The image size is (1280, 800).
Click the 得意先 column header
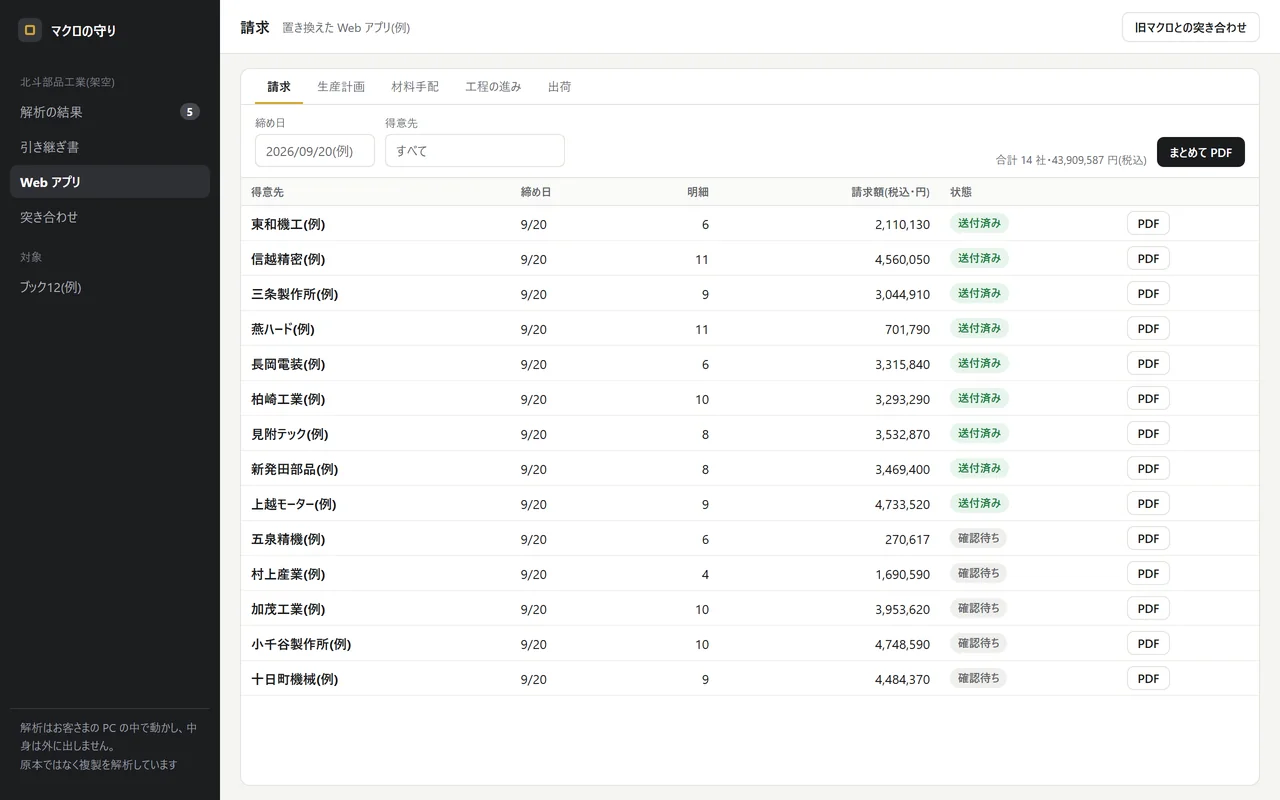267,192
